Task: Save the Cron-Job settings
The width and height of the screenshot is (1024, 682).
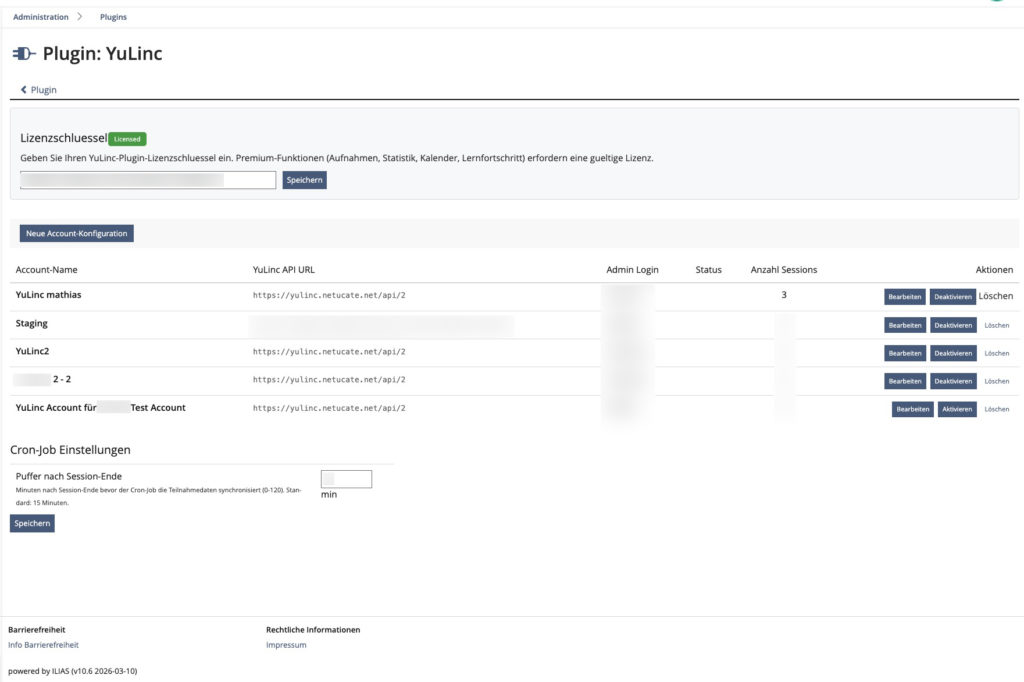Action: click(32, 523)
